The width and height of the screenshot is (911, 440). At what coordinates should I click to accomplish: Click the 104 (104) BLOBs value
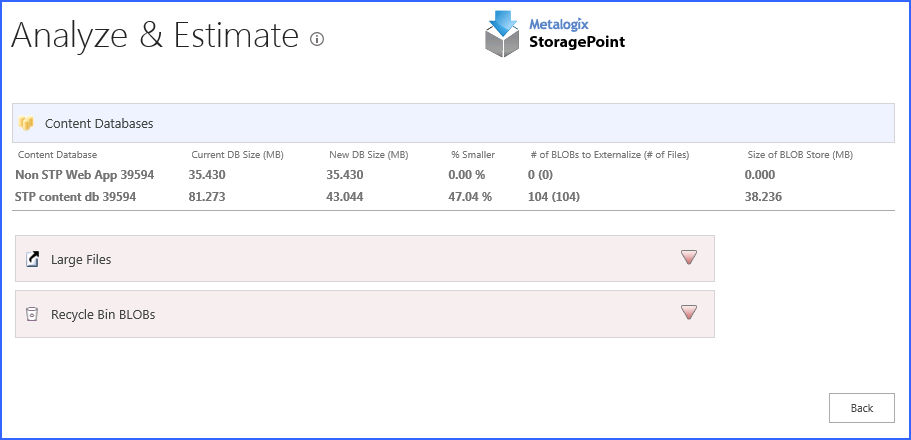point(554,197)
